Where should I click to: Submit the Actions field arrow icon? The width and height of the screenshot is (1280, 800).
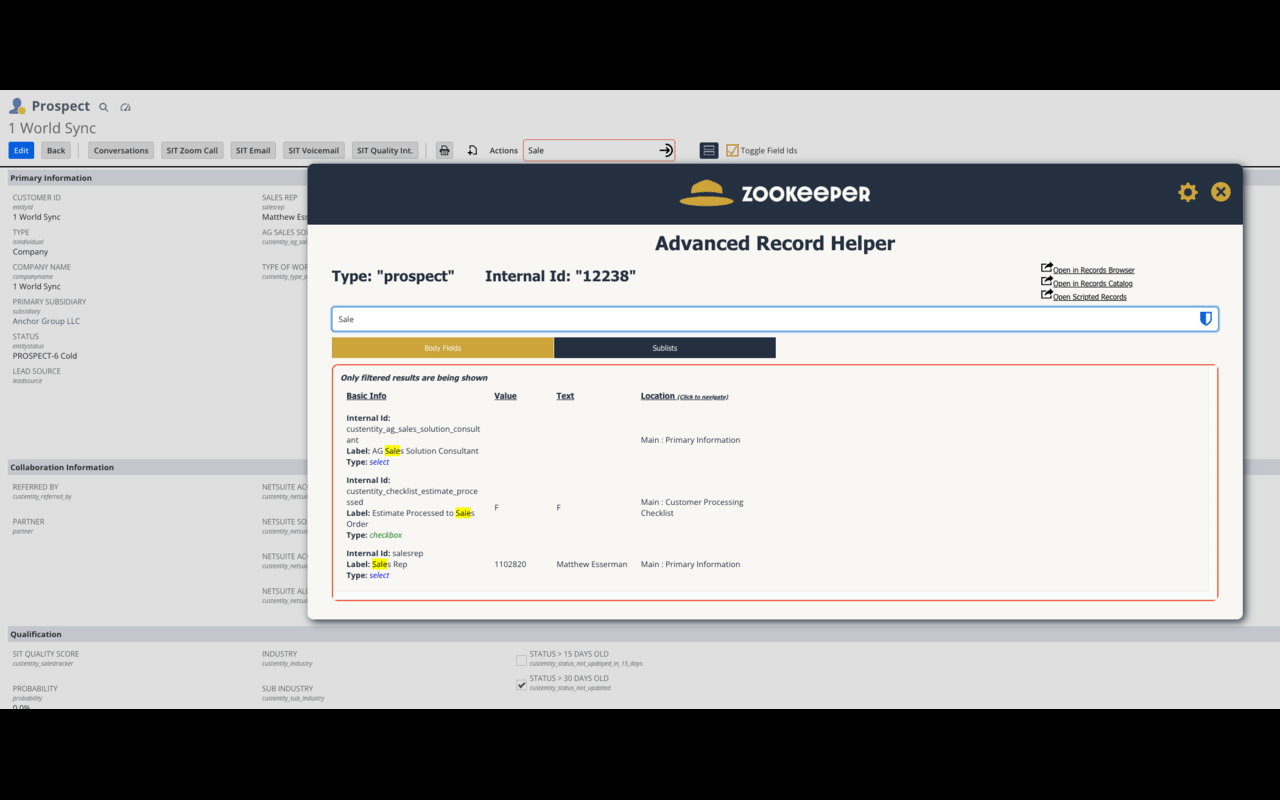pos(666,150)
